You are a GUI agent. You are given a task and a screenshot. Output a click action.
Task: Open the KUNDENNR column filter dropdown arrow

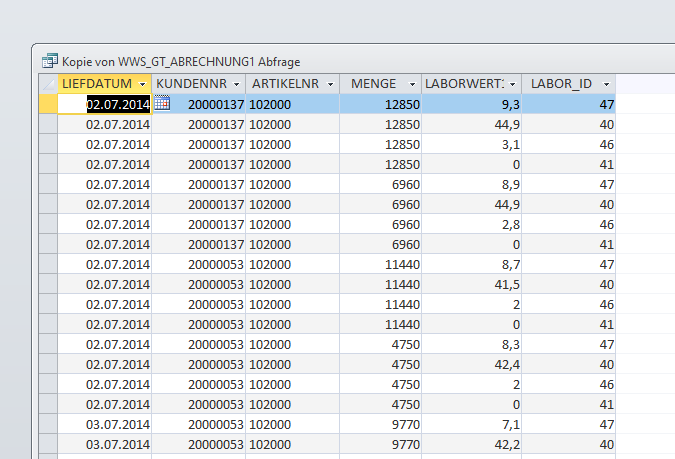tap(236, 84)
